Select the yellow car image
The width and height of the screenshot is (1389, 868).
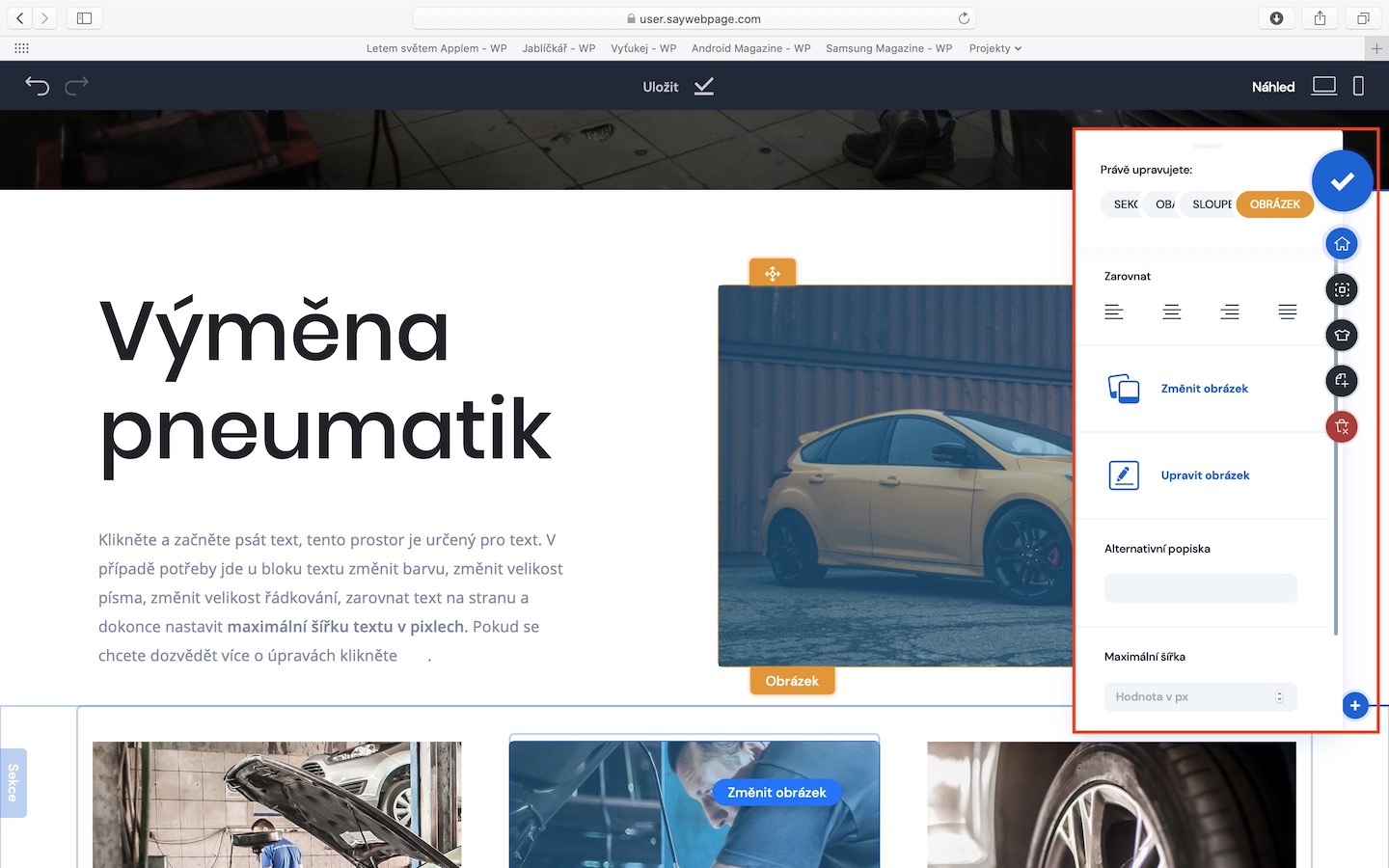tap(895, 475)
